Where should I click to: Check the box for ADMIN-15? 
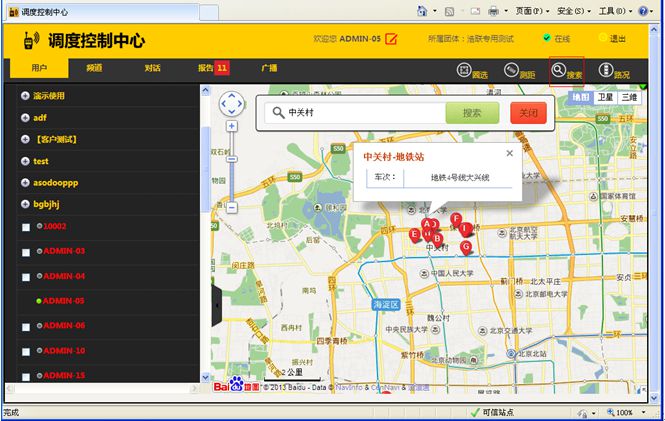(26, 376)
